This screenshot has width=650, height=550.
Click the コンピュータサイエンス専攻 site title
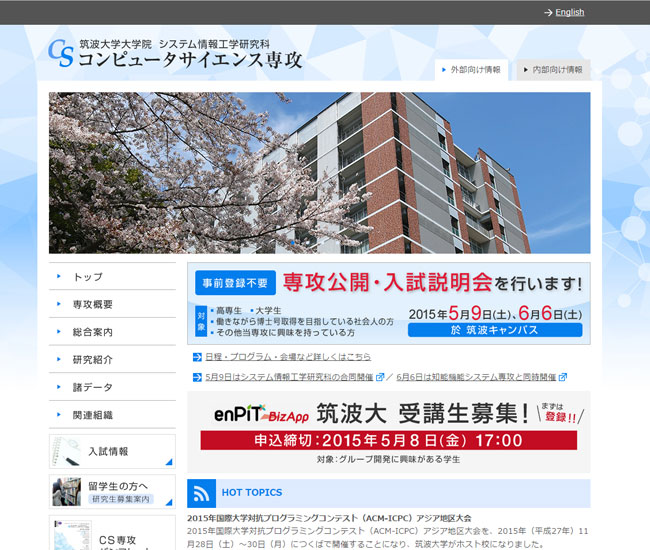click(190, 60)
